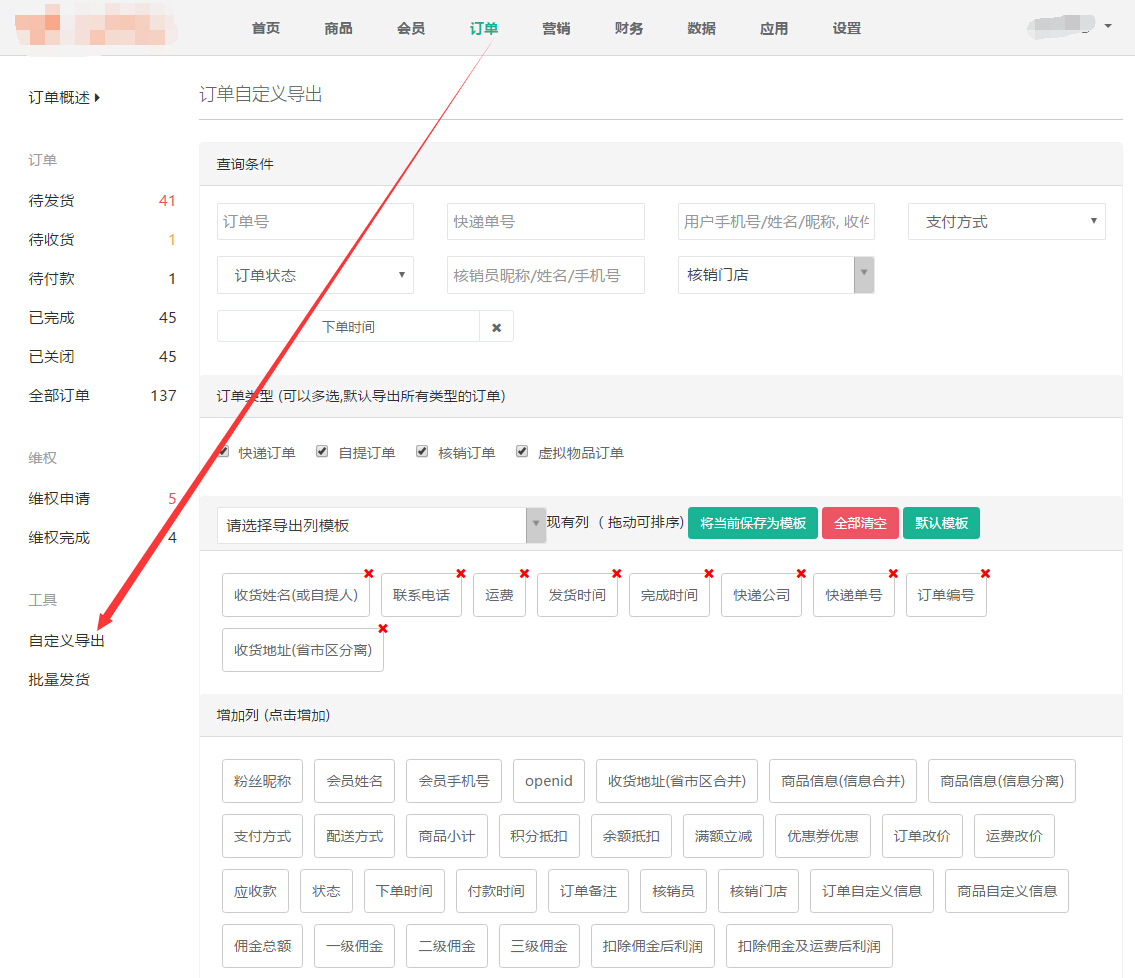Delete 收货地址(省市区分离) column with red X
Viewport: 1135px width, 978px height.
tap(382, 629)
